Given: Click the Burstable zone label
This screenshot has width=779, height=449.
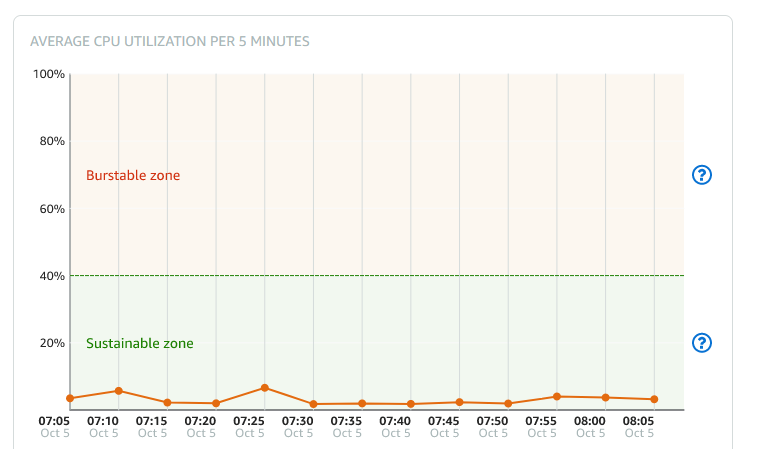Looking at the screenshot, I should click(x=133, y=175).
